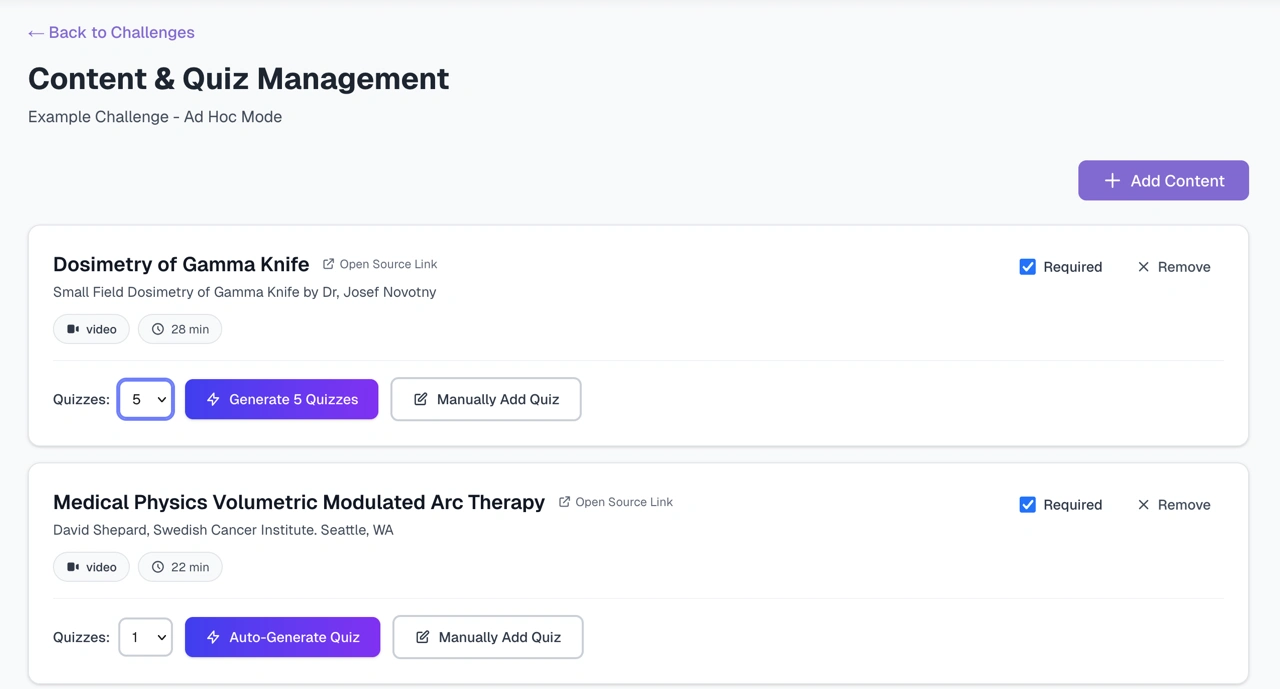Uncheck Required for Dosimetry of Gamma Knife
1280x689 pixels.
[1027, 267]
